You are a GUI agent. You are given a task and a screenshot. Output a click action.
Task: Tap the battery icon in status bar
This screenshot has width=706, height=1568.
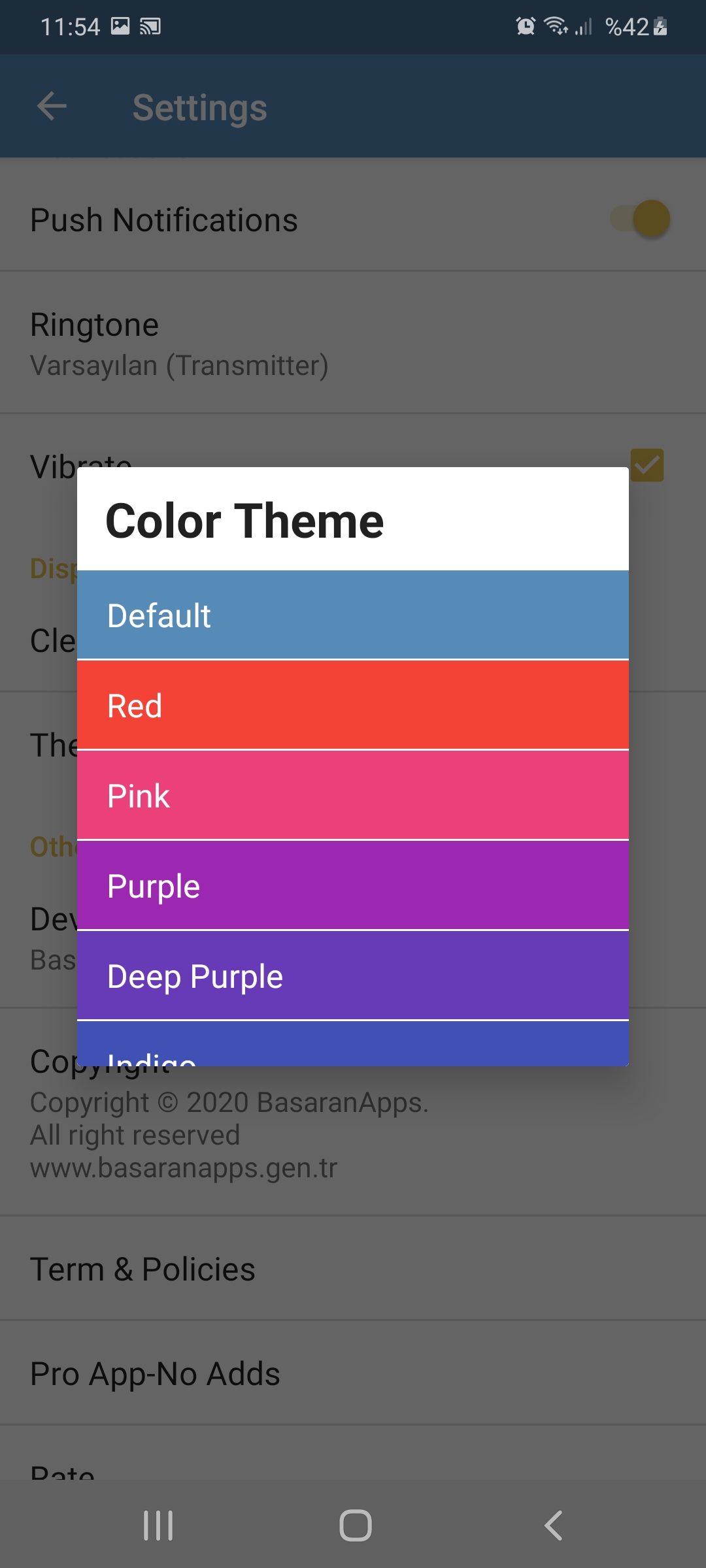coord(660,26)
